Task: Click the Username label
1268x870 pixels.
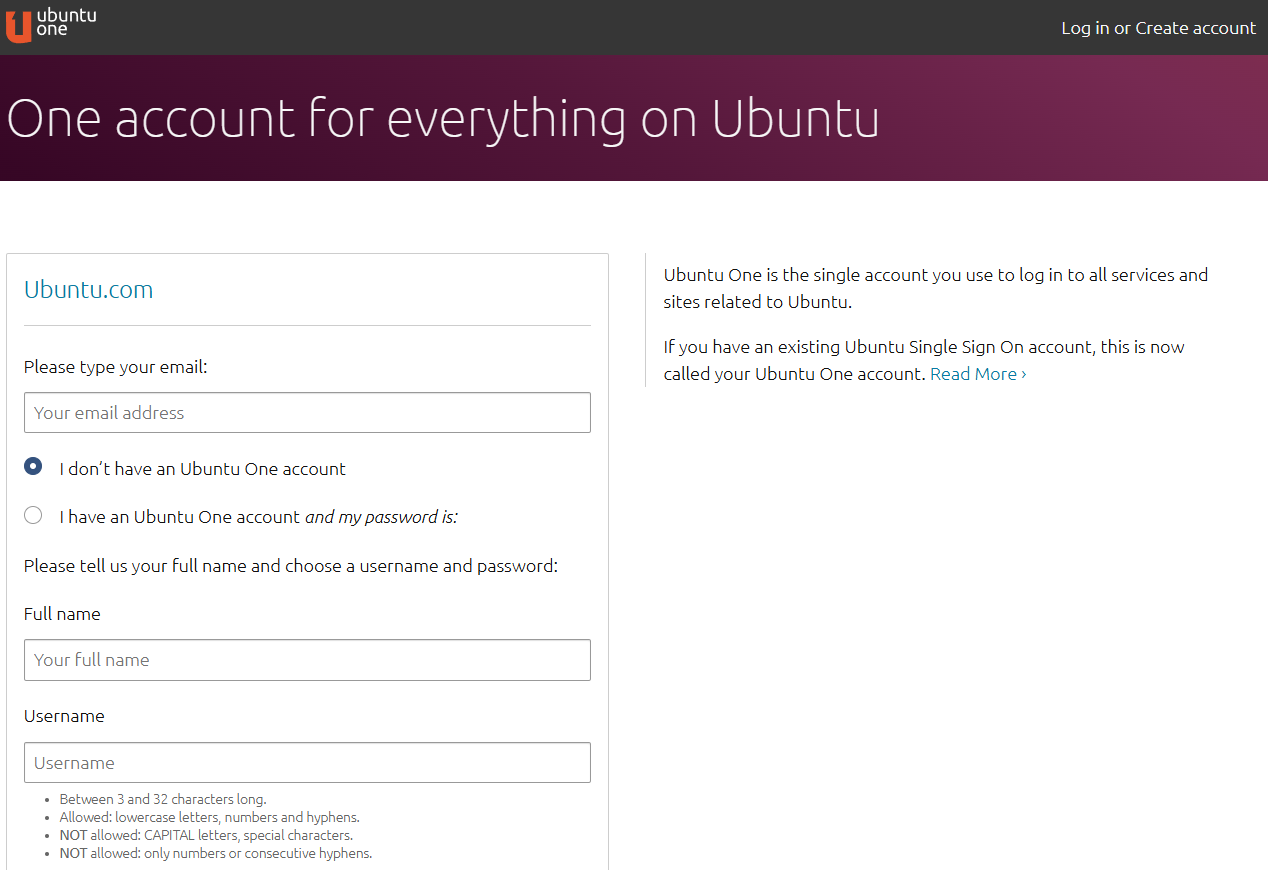Action: [64, 716]
